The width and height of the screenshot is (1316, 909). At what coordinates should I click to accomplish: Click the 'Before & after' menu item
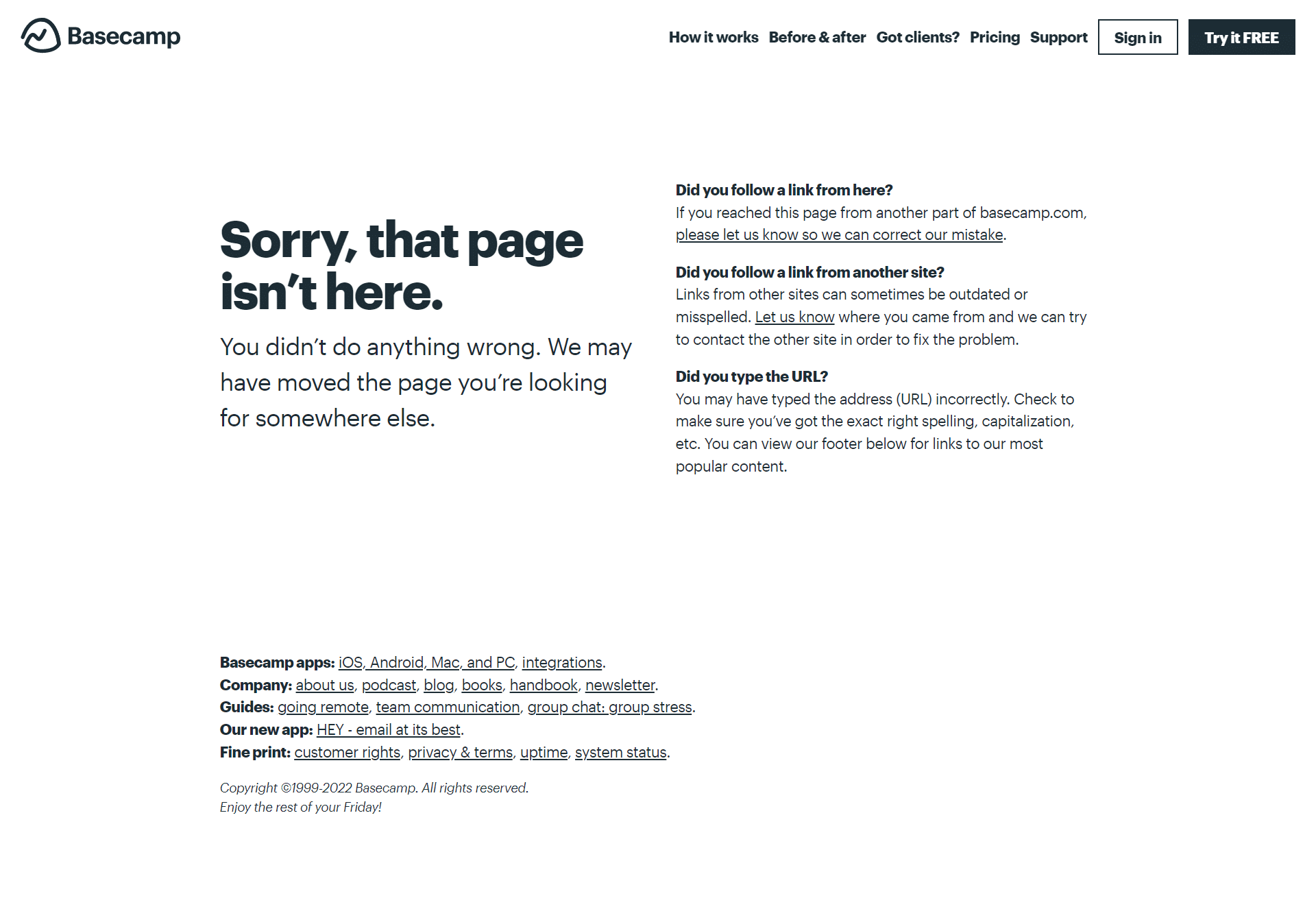click(817, 36)
